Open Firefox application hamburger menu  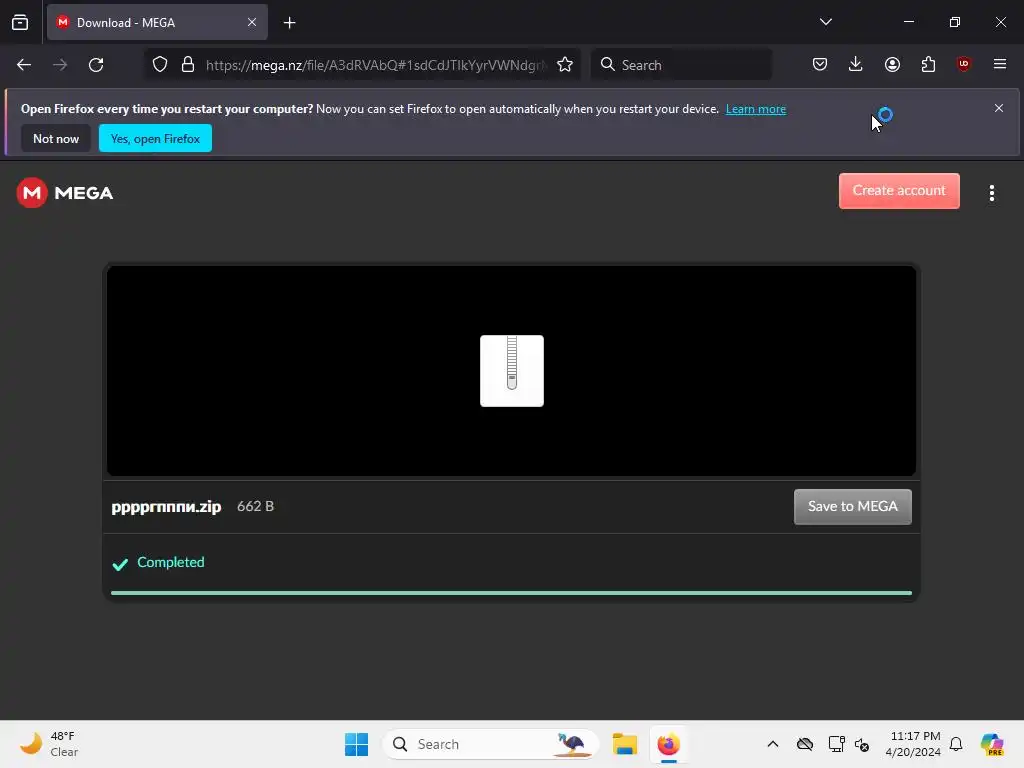[1000, 64]
